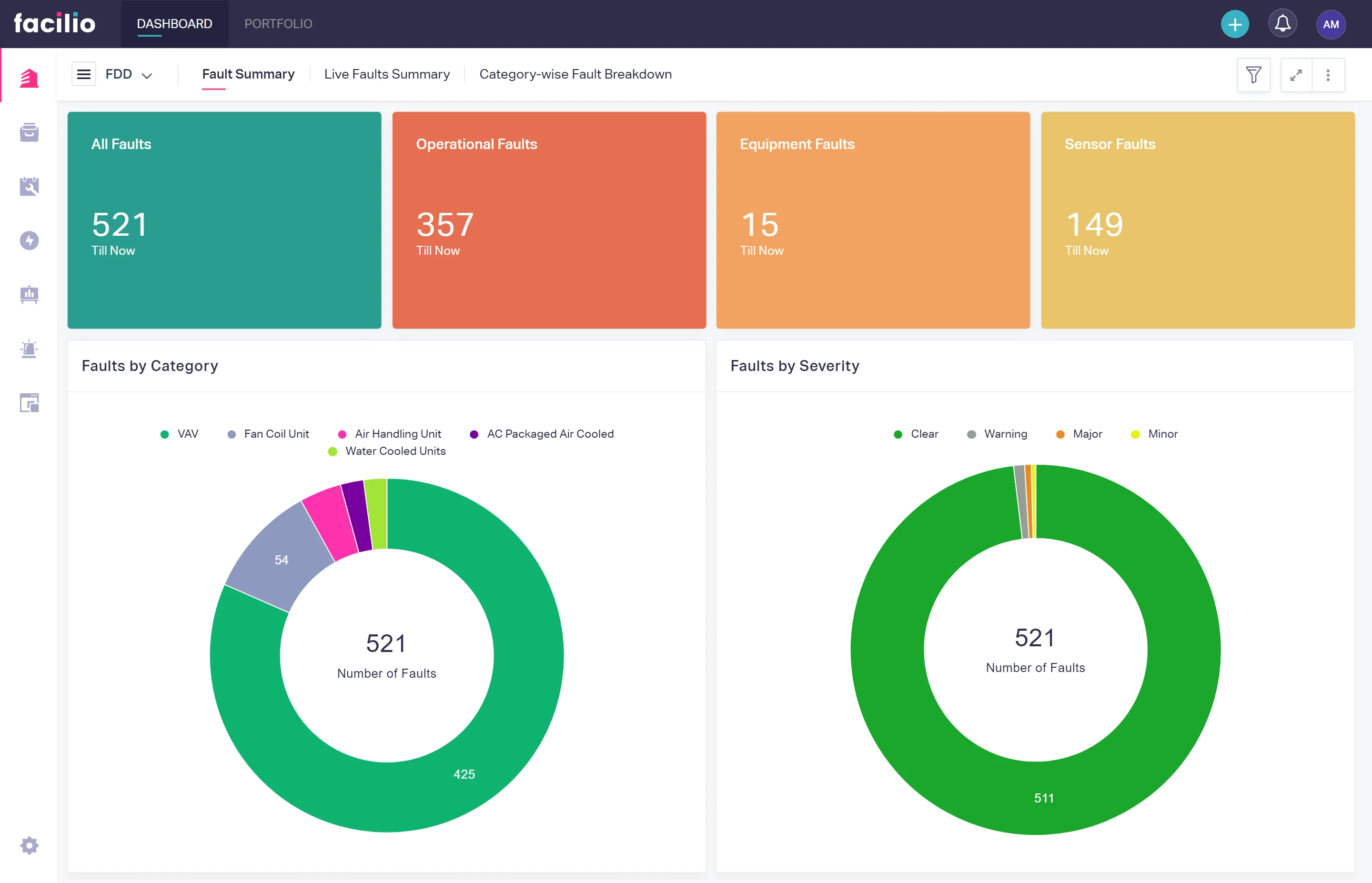1372x883 pixels.
Task: Click the Operational Faults card
Action: (549, 220)
